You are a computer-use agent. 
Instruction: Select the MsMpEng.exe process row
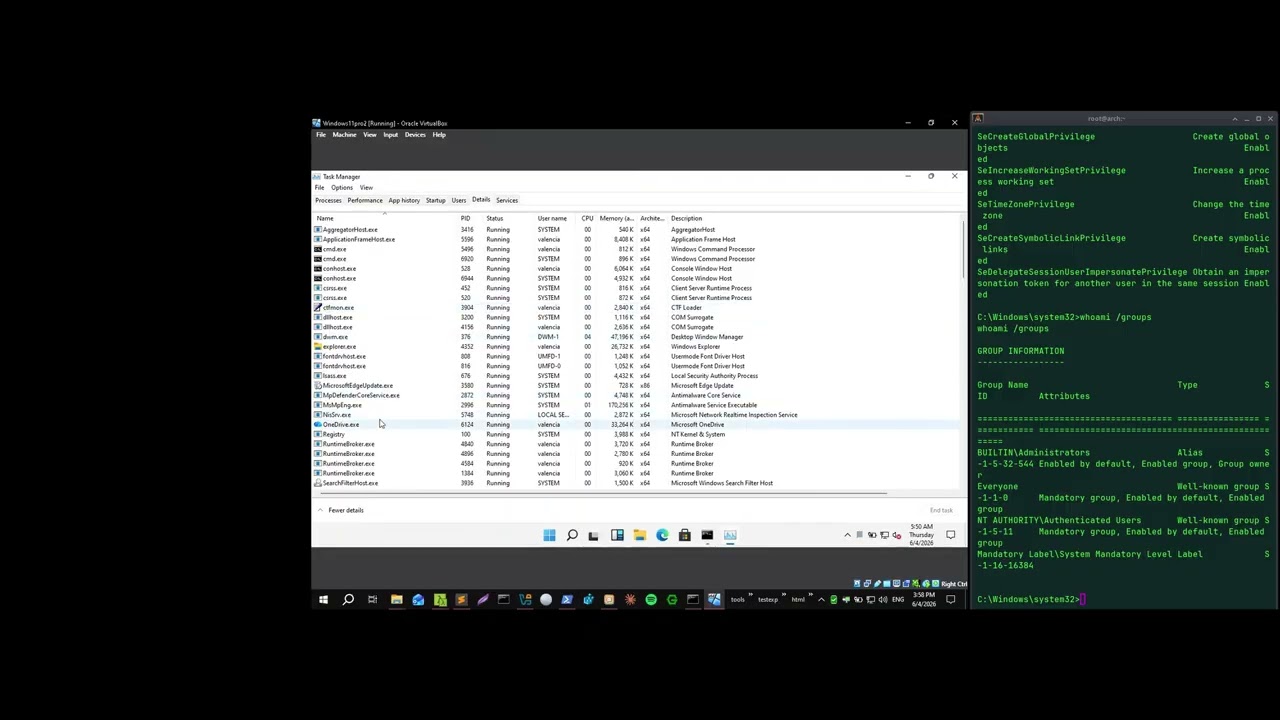[635, 405]
